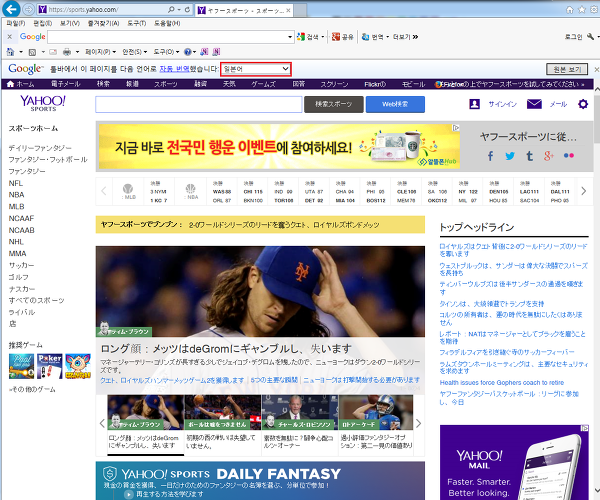600x500 pixels.
Task: Close the Yahoo Sports browser tab
Action: coord(288,10)
